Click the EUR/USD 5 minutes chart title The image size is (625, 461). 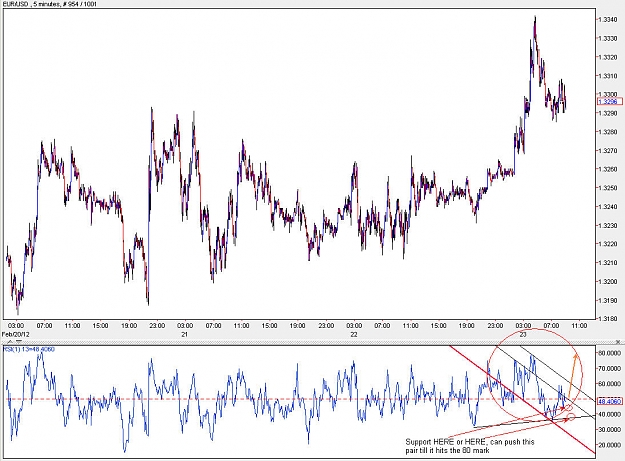pos(49,4)
